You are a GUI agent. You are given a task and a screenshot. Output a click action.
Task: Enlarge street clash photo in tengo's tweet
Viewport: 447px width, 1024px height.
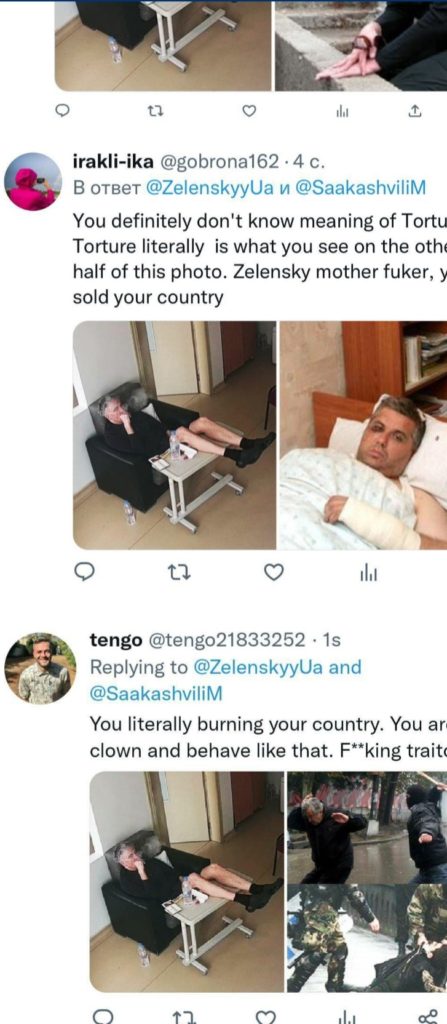pyautogui.click(x=367, y=827)
